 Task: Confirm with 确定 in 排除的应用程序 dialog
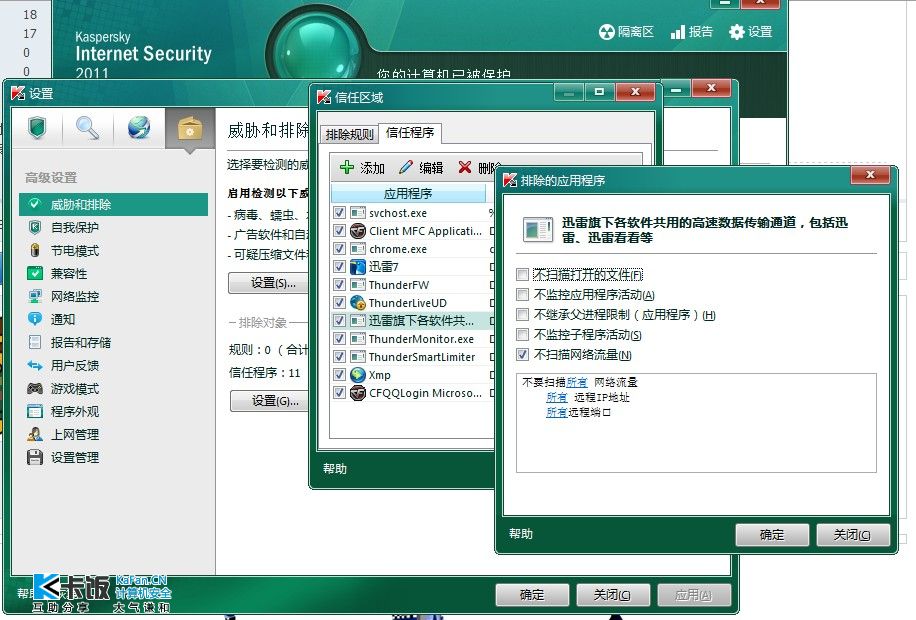tap(772, 535)
